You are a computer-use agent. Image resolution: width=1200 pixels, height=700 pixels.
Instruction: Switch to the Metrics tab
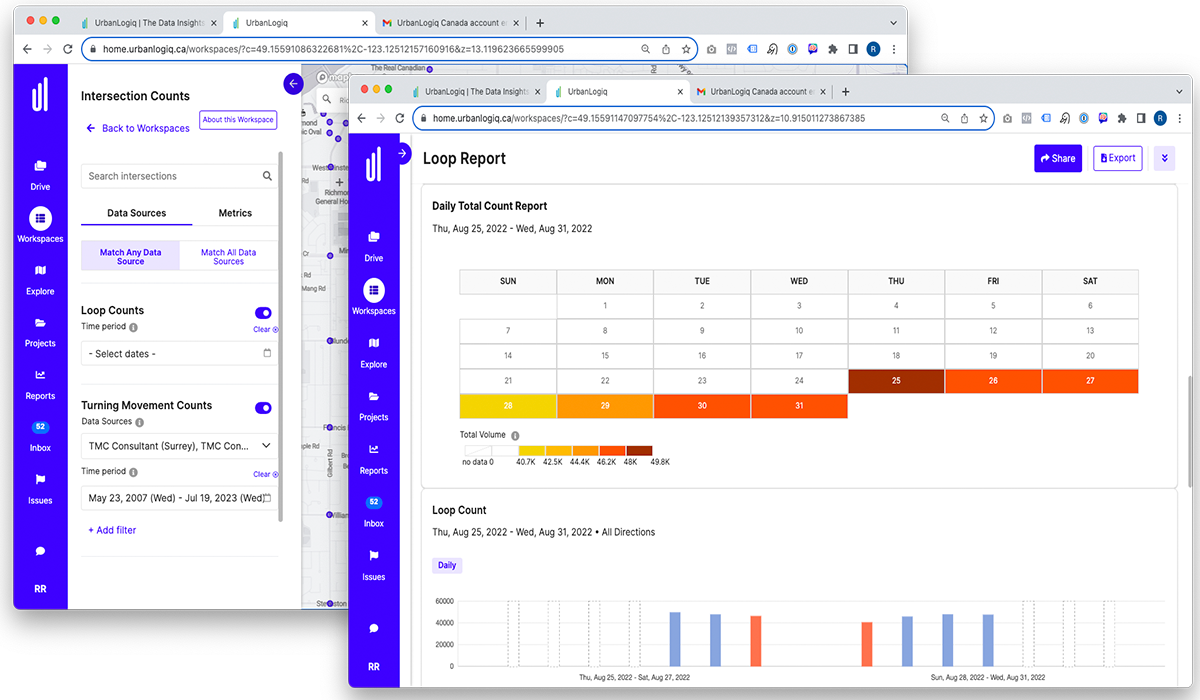[x=235, y=213]
